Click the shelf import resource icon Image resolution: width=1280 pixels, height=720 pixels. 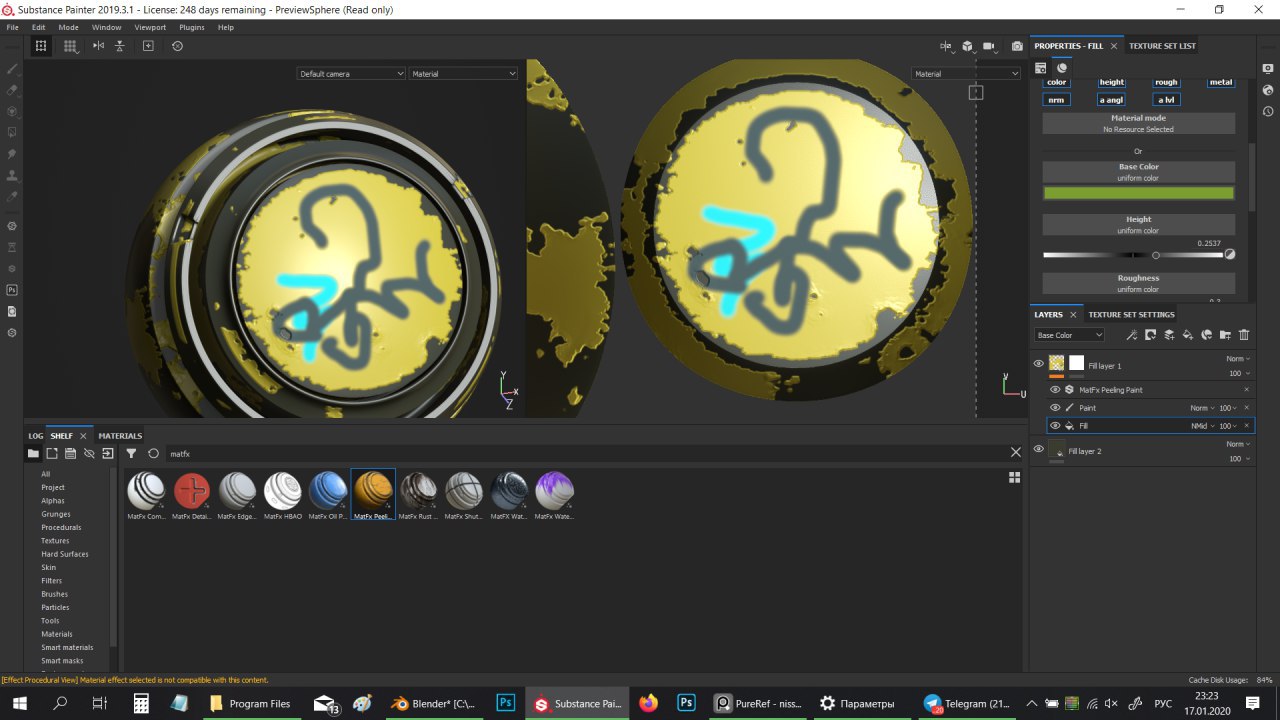107,453
